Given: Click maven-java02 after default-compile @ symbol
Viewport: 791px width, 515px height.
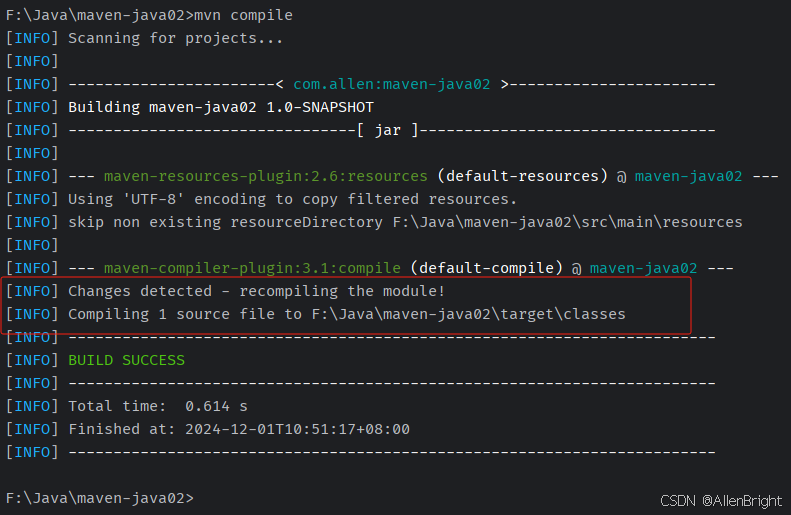Looking at the screenshot, I should [x=643, y=268].
